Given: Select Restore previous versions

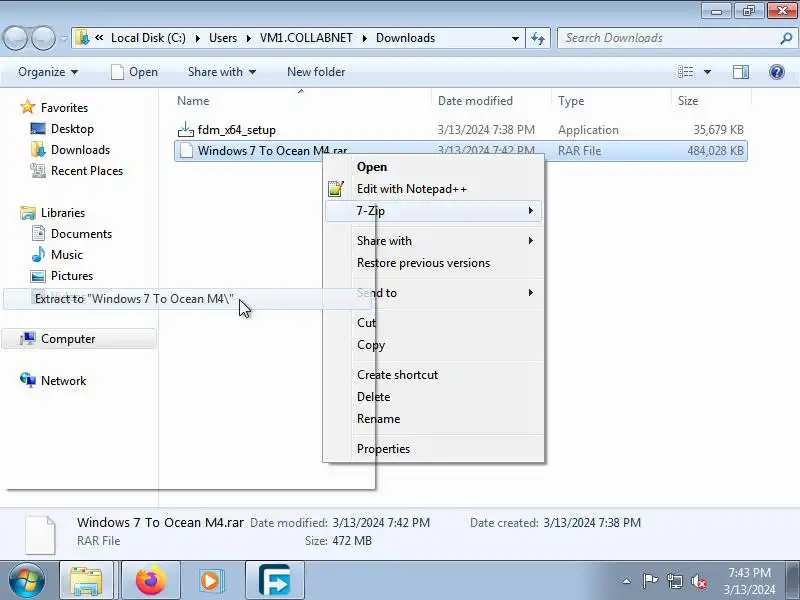Looking at the screenshot, I should point(433,263).
